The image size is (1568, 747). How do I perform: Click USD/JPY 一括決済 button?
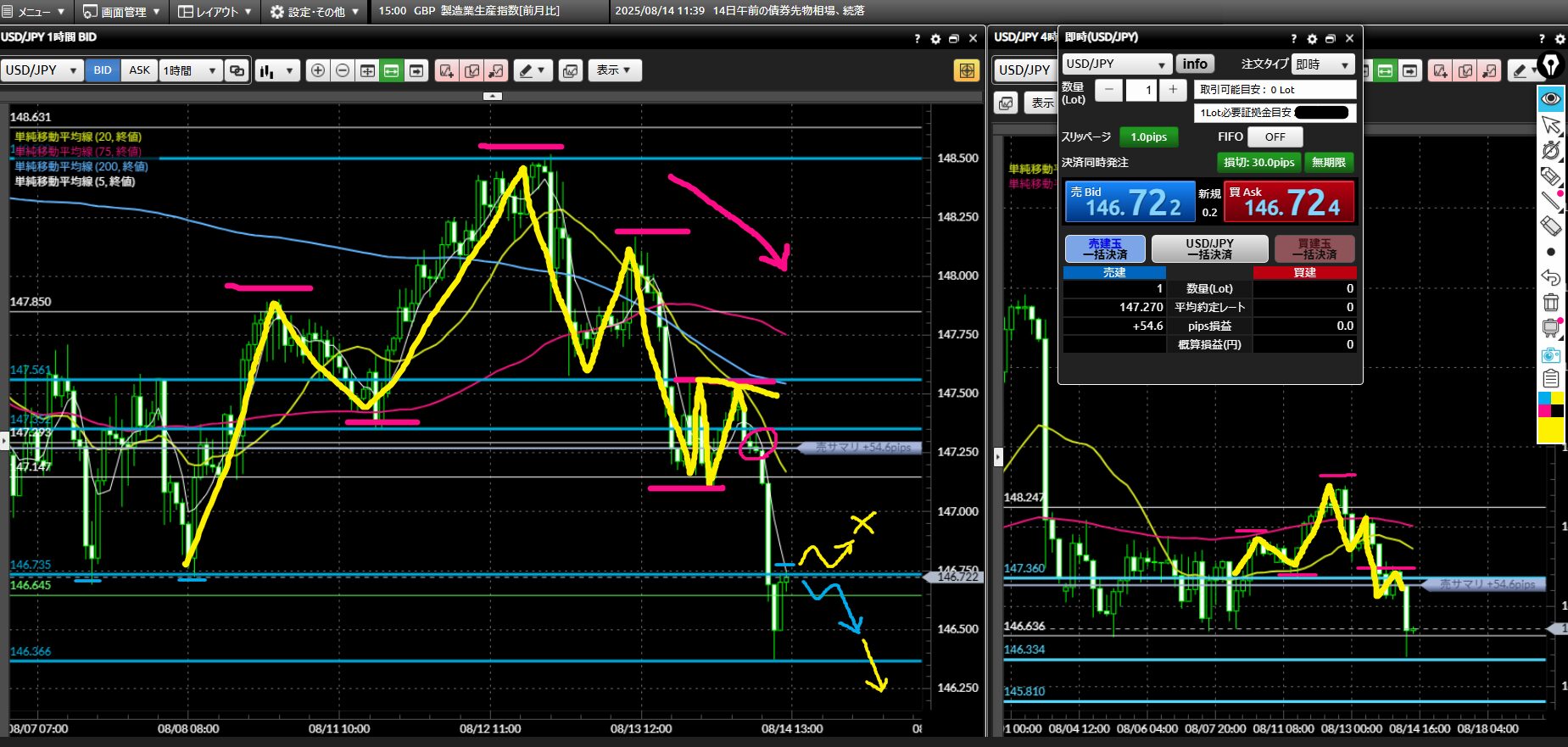tap(1210, 249)
